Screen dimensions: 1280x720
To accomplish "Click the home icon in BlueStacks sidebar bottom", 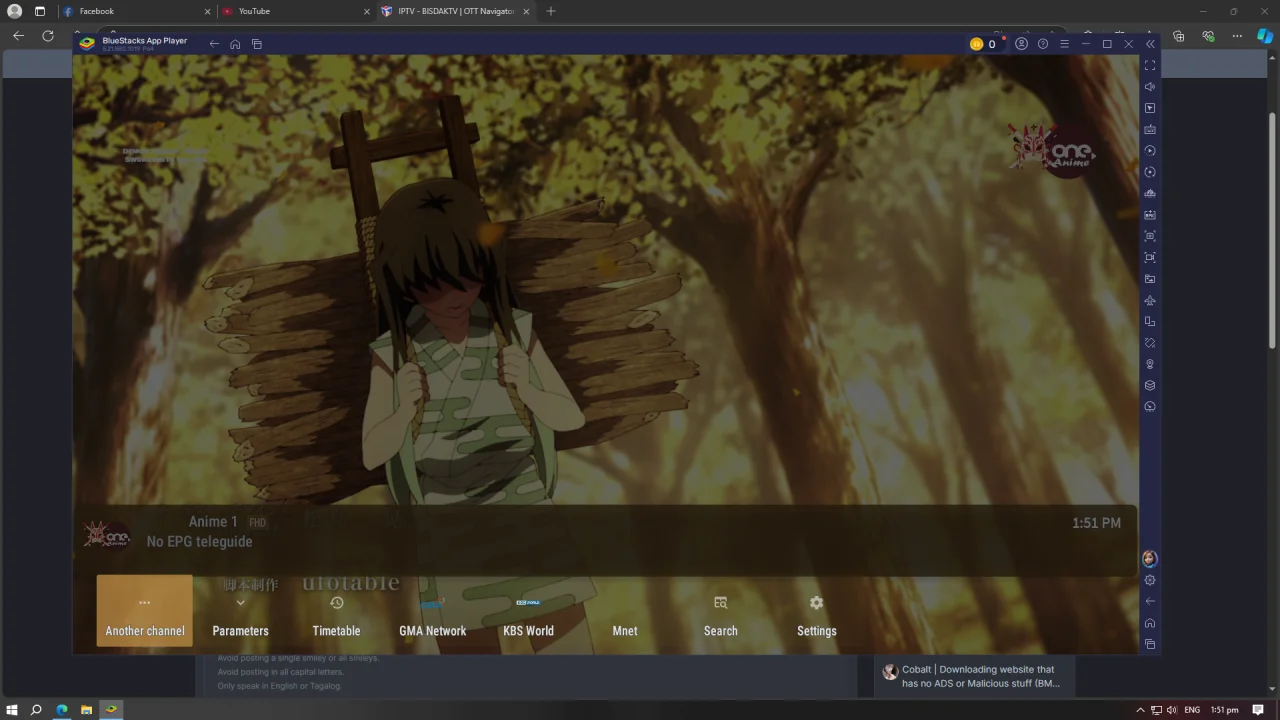I will [1150, 623].
